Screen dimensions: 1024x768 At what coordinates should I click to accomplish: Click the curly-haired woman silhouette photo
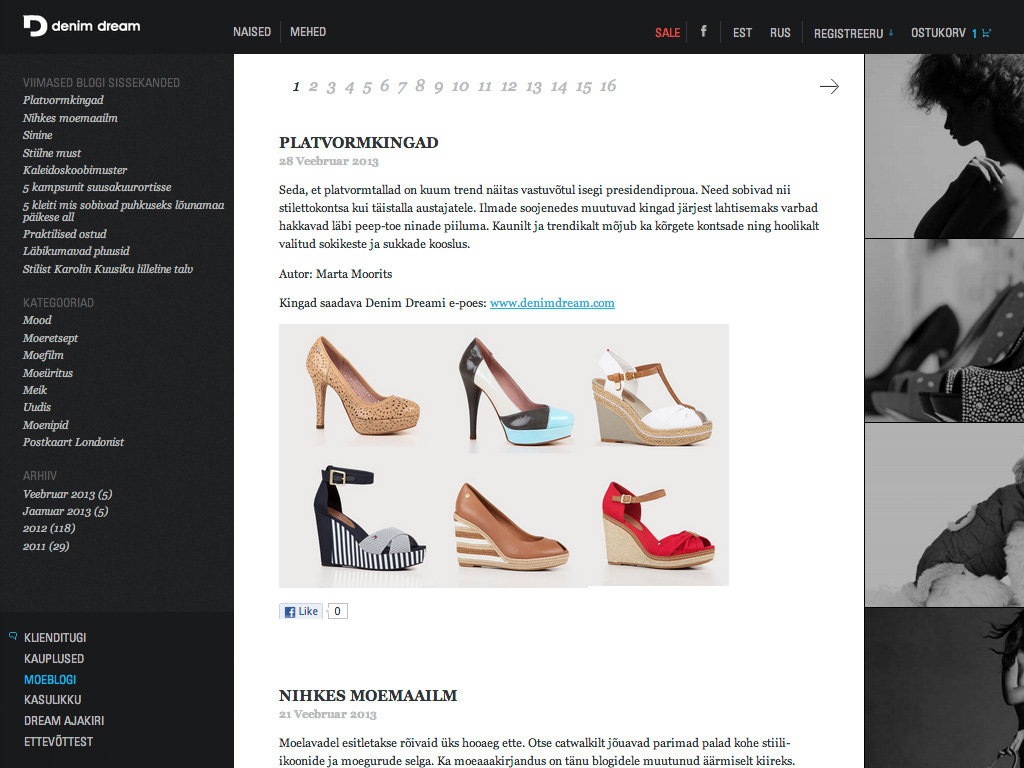click(x=944, y=145)
